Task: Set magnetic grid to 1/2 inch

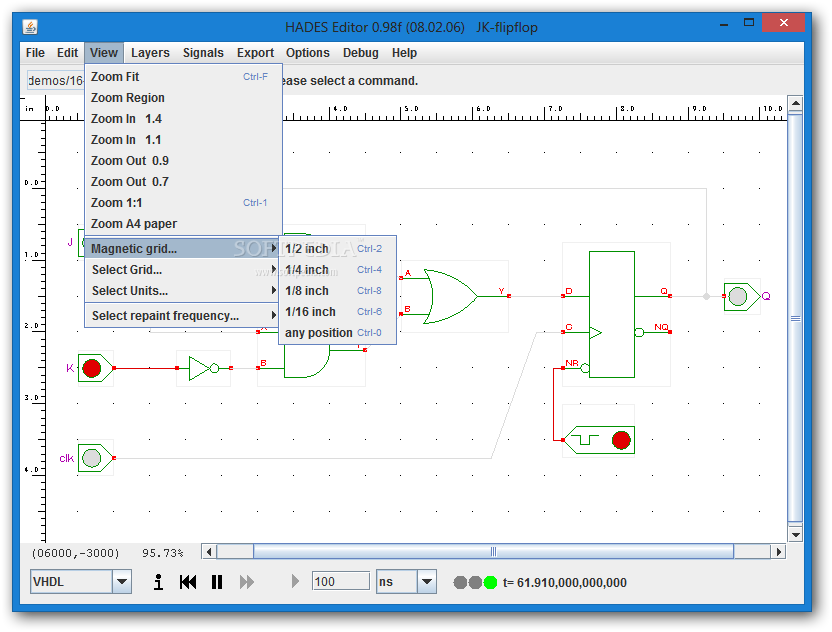Action: pos(337,248)
